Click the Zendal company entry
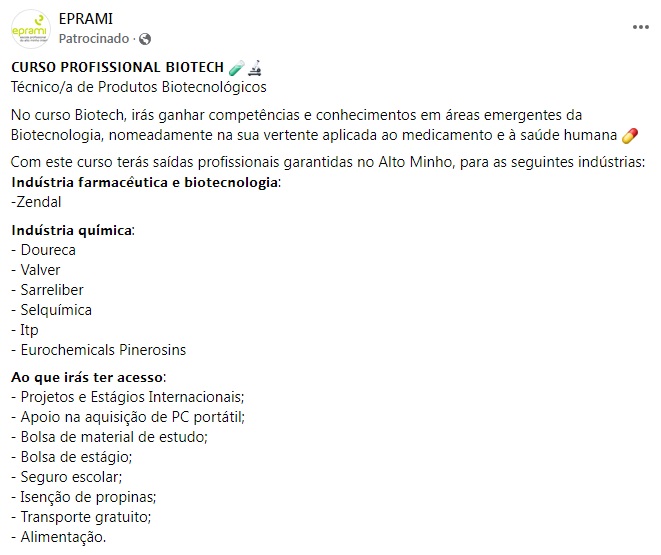Viewport: 661px width, 555px height. pyautogui.click(x=36, y=202)
